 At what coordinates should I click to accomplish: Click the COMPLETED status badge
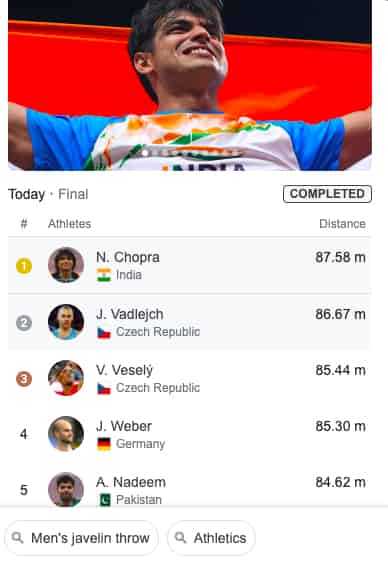[x=327, y=194]
